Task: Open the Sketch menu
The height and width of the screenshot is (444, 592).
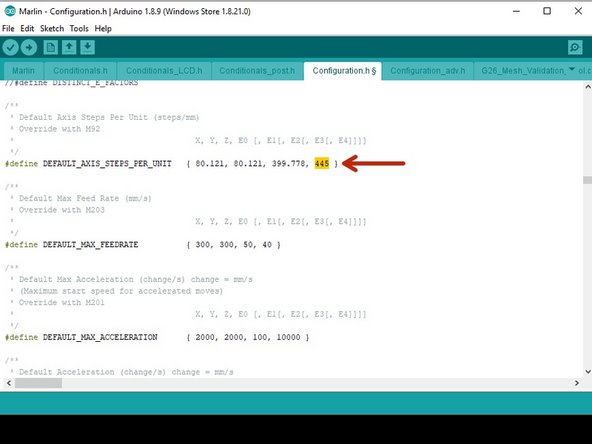Action: coord(52,29)
